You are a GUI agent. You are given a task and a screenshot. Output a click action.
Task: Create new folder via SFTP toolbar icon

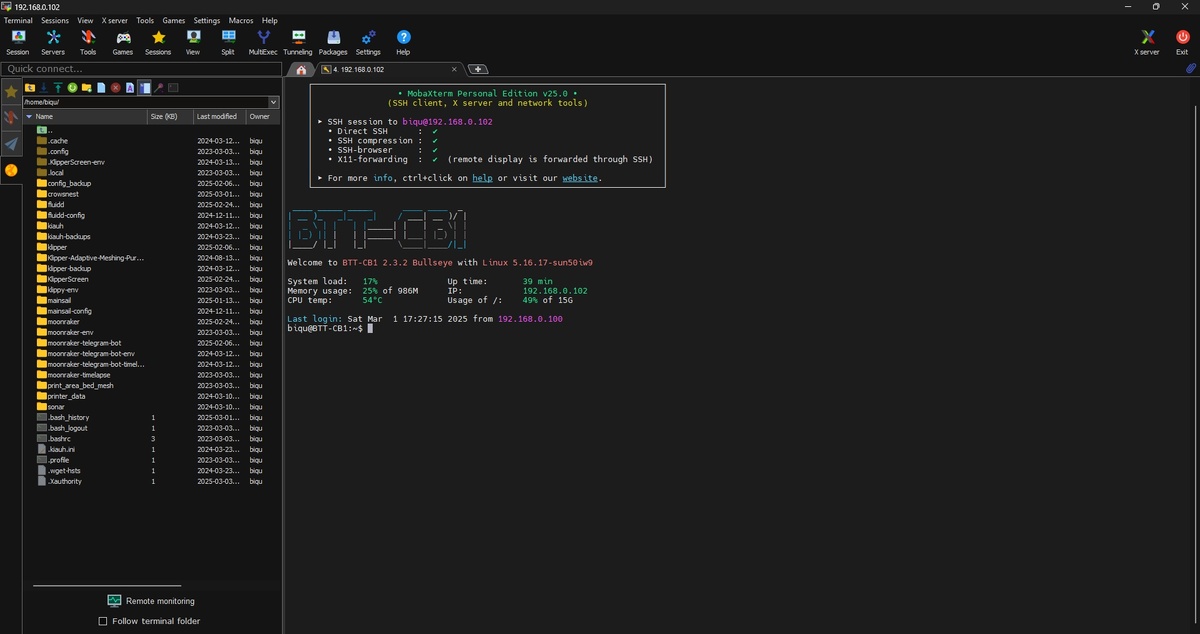[x=87, y=88]
